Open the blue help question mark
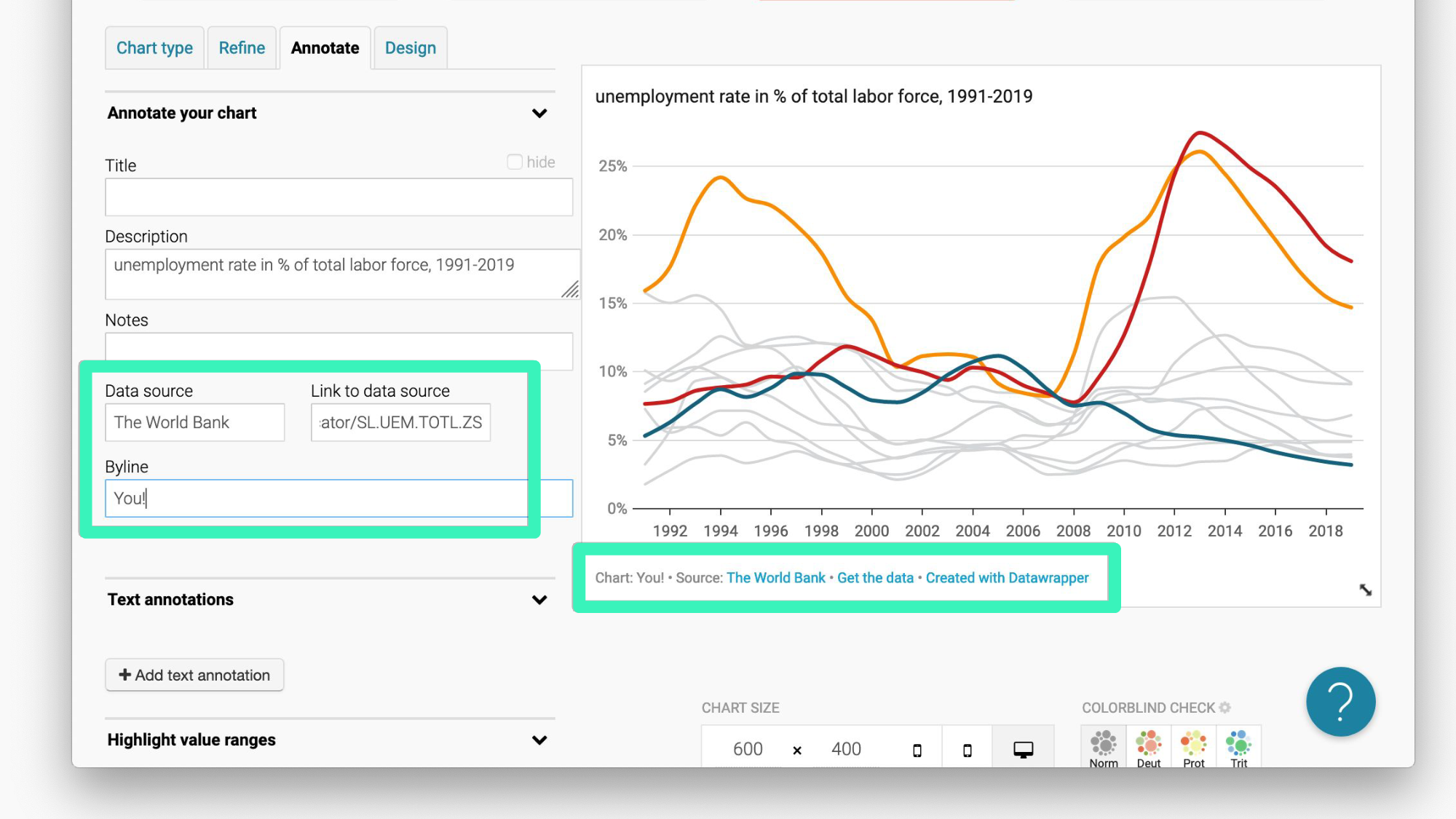Image resolution: width=1456 pixels, height=819 pixels. click(x=1340, y=702)
